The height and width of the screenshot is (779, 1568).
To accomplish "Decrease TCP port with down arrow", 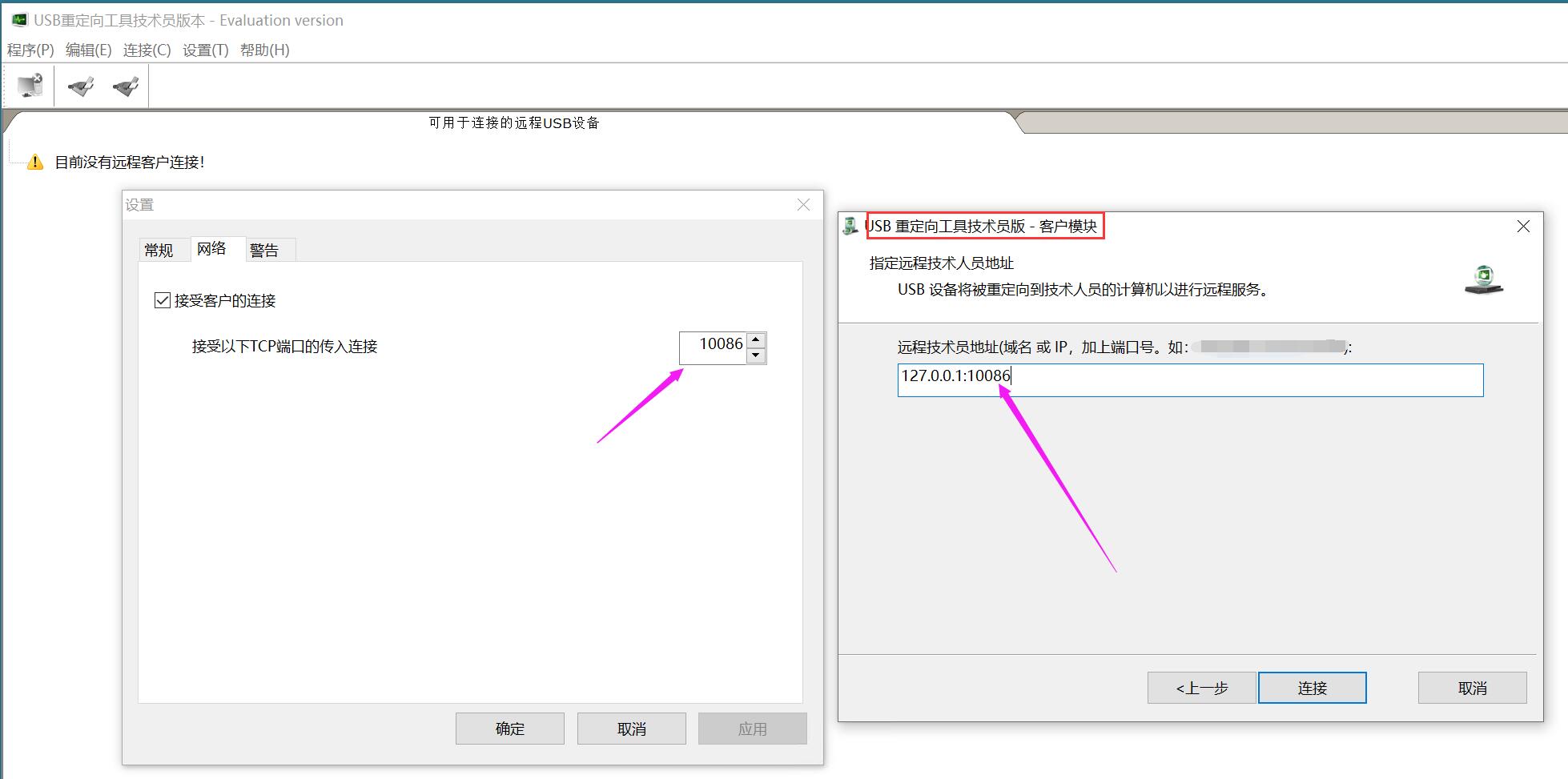I will point(755,355).
